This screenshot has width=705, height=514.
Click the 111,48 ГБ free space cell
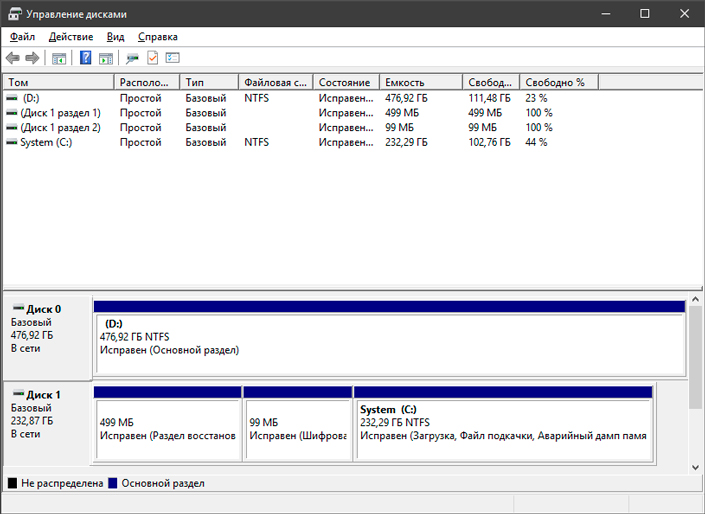pyautogui.click(x=490, y=98)
